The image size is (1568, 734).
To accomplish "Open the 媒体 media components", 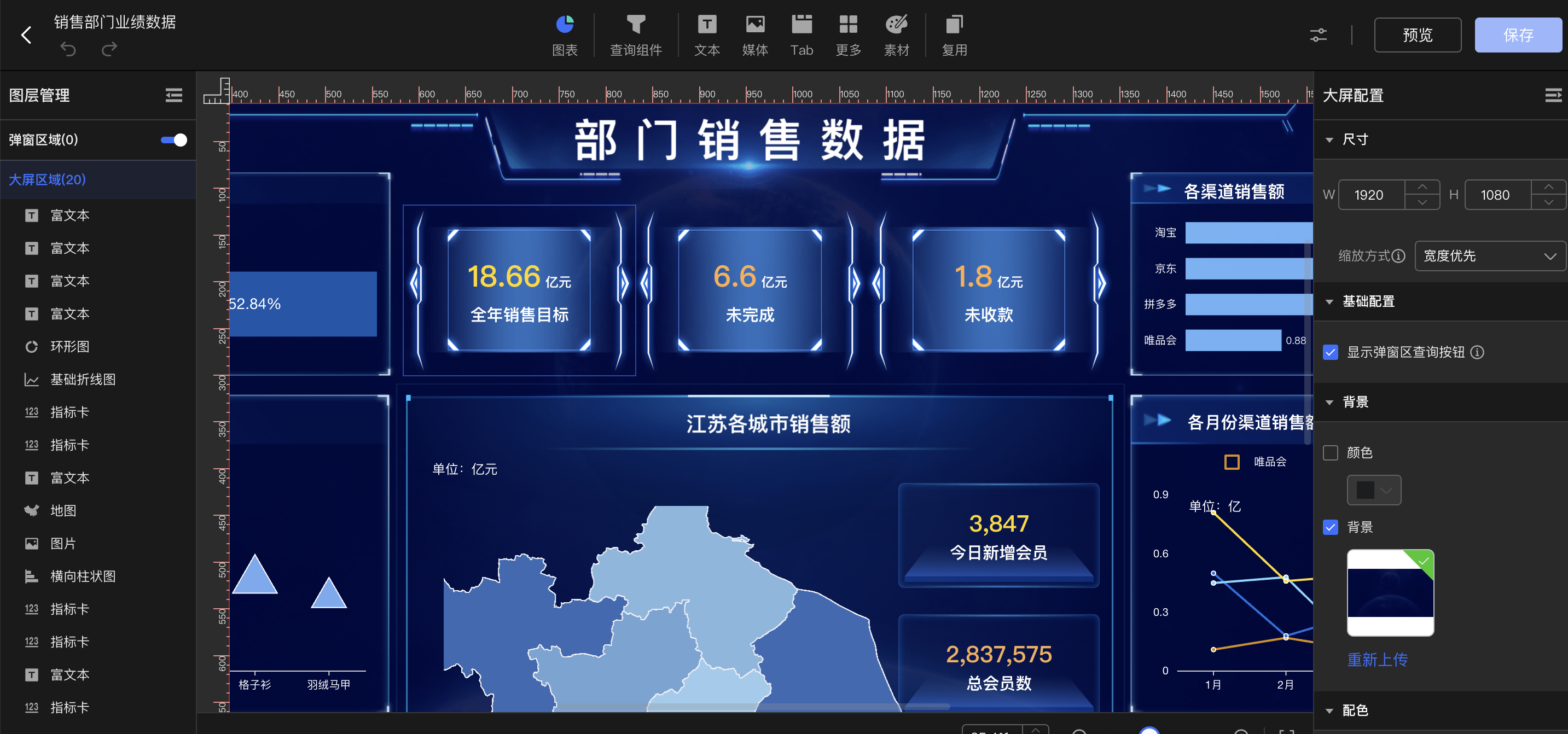I will click(755, 36).
